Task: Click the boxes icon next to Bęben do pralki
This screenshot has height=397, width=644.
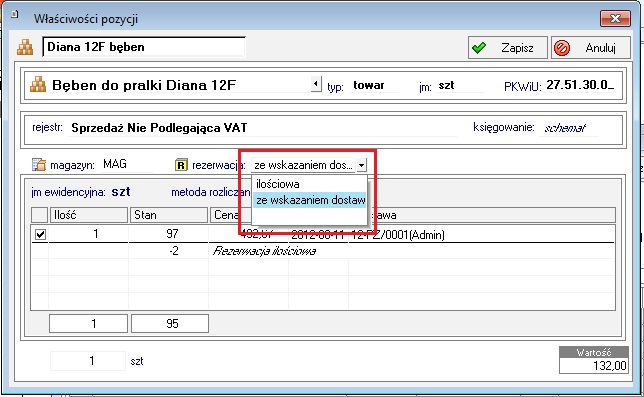Action: [x=38, y=84]
